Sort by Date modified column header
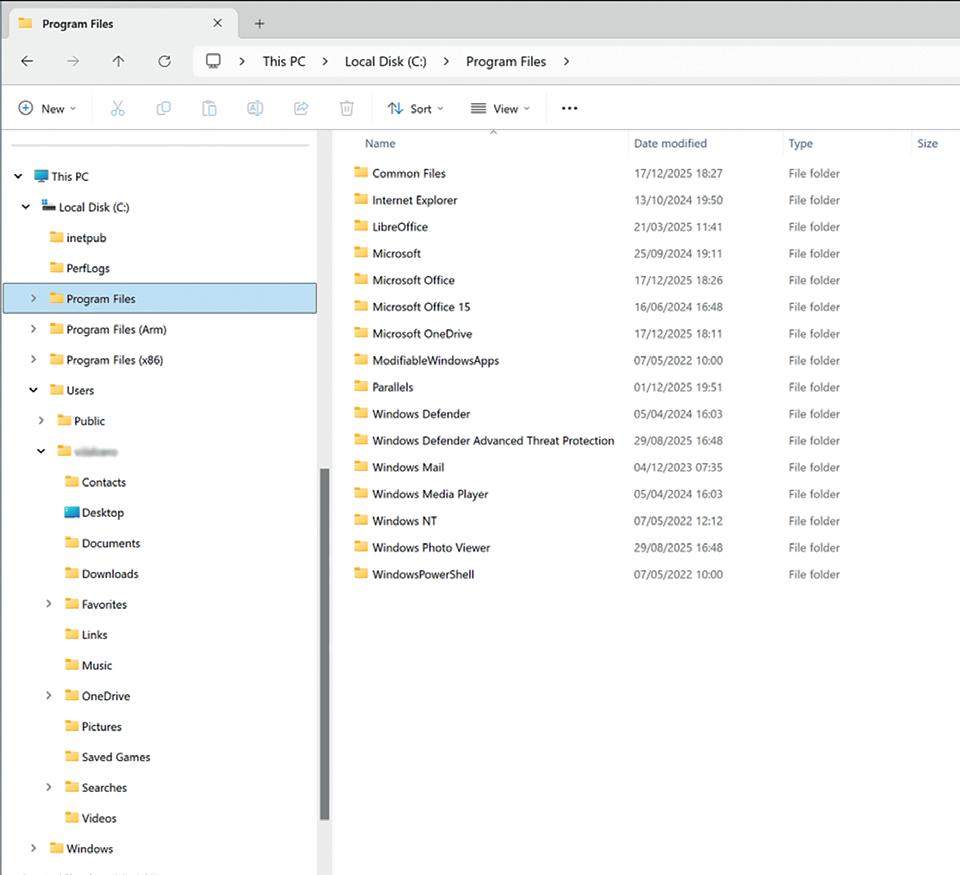The height and width of the screenshot is (875, 960). [x=670, y=143]
